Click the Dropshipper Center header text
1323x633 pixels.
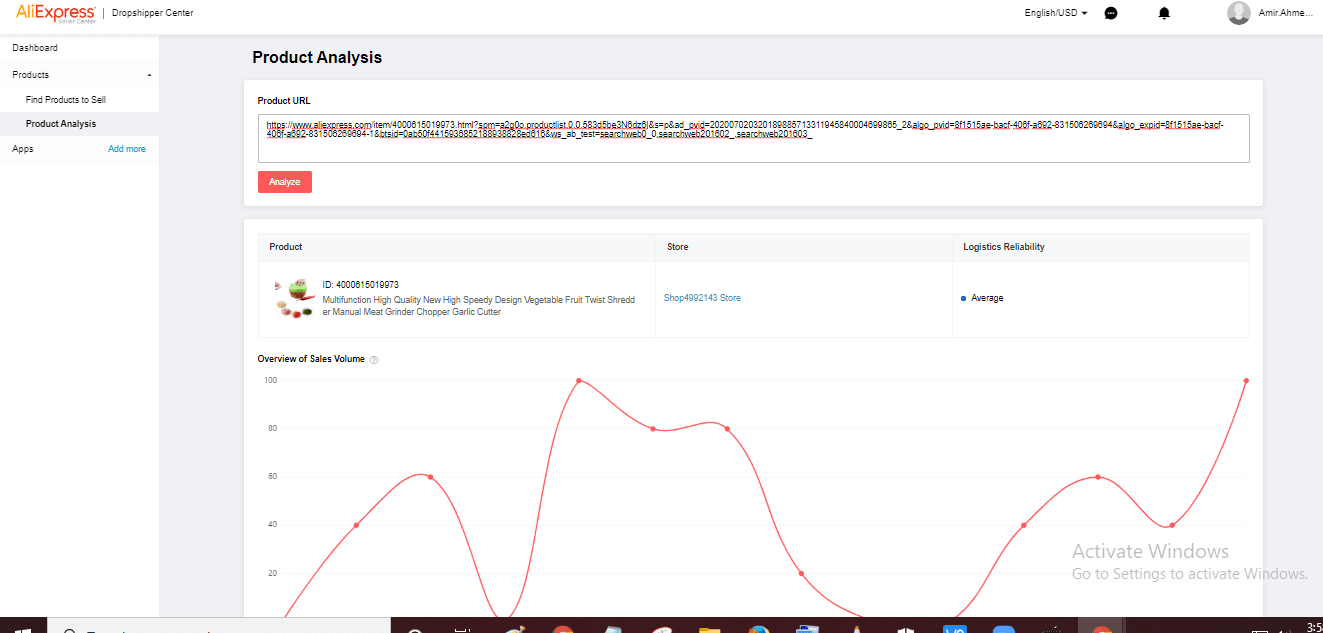coord(153,13)
